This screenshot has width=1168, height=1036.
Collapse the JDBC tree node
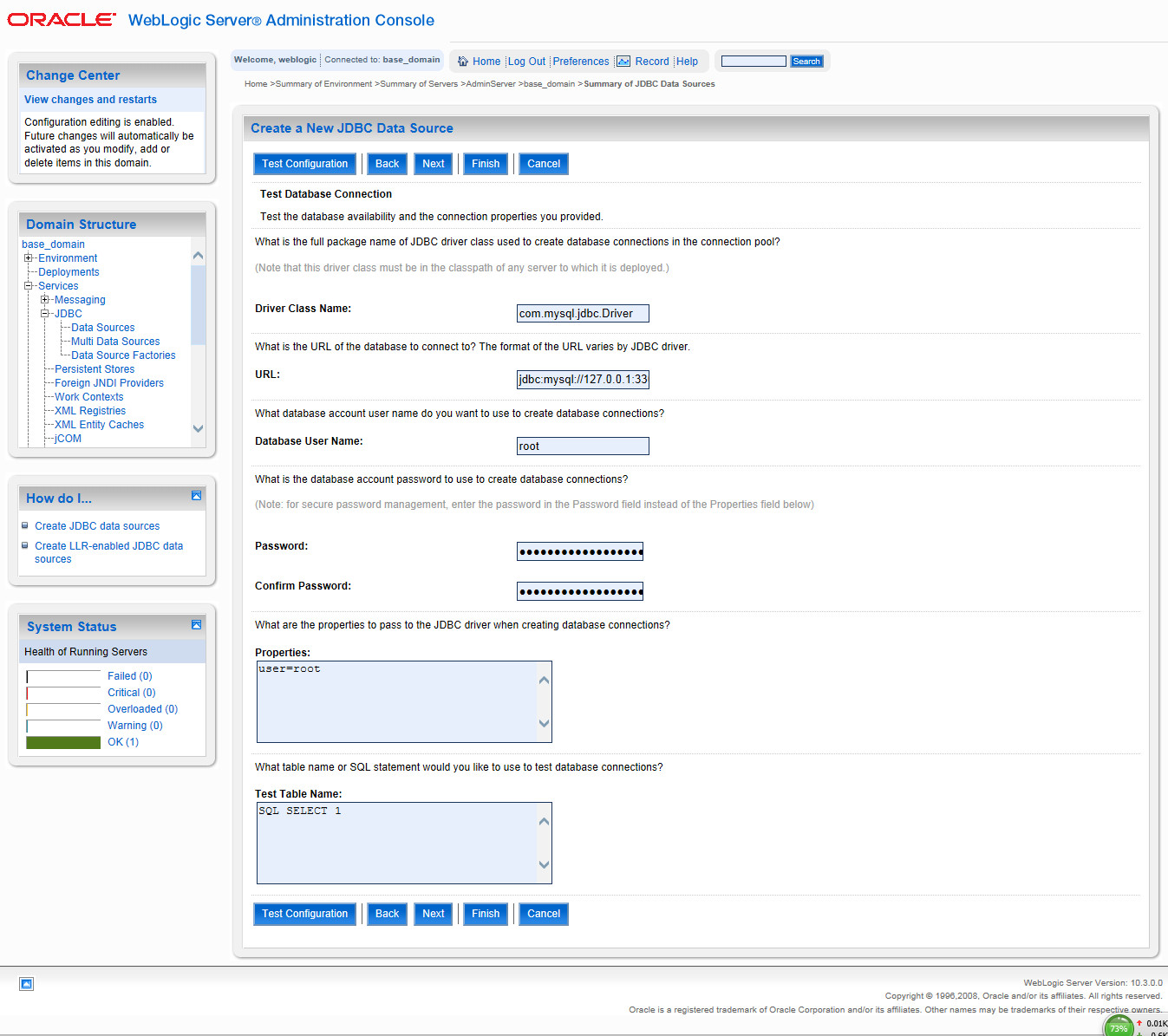pyautogui.click(x=45, y=314)
